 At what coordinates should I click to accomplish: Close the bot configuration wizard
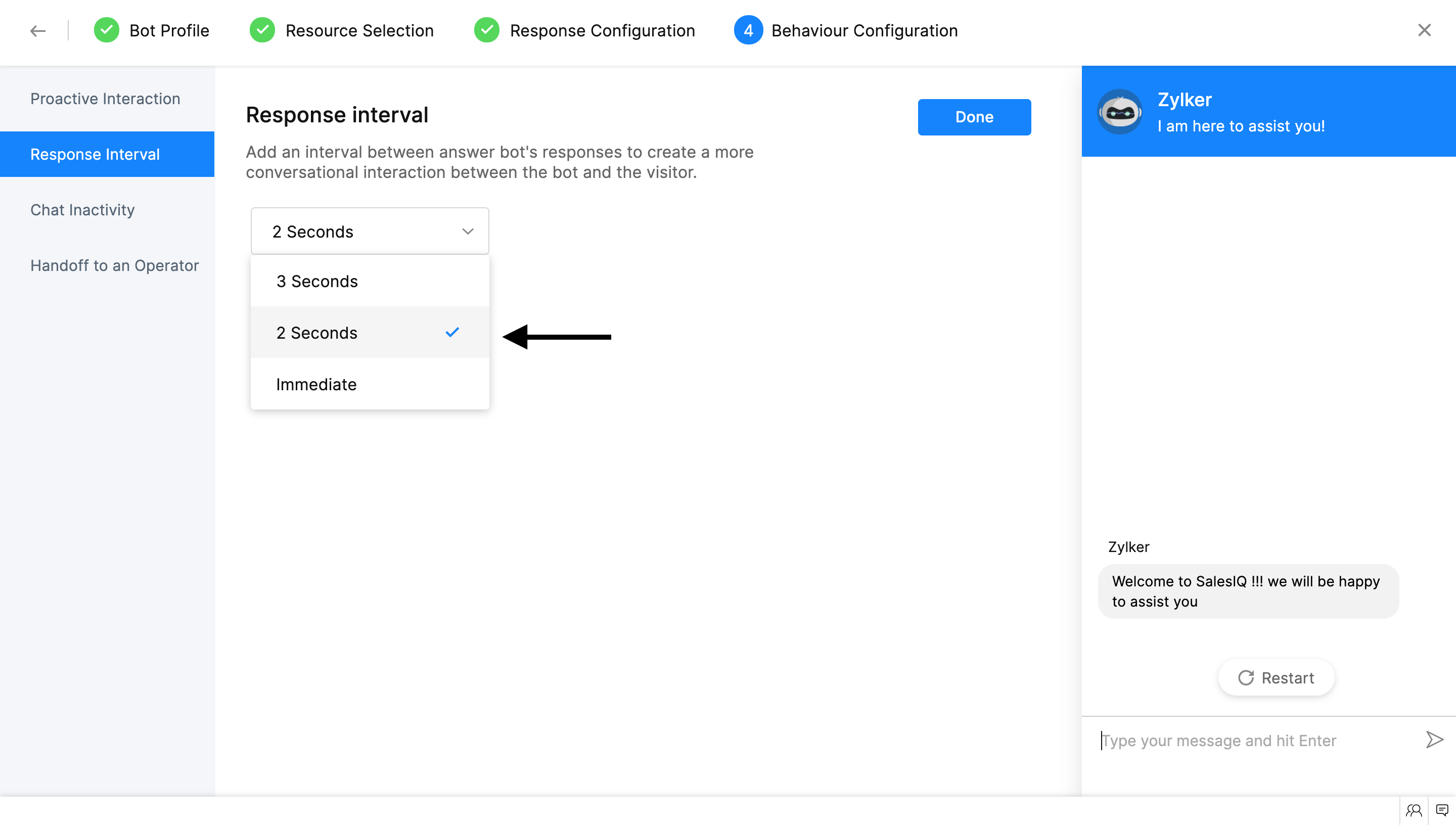pos(1424,30)
